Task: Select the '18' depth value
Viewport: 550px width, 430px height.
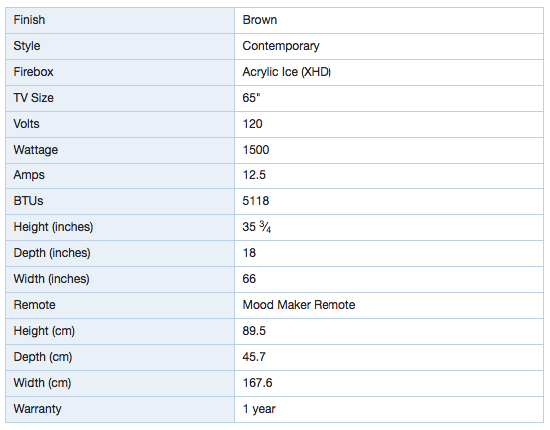Action: [x=249, y=253]
